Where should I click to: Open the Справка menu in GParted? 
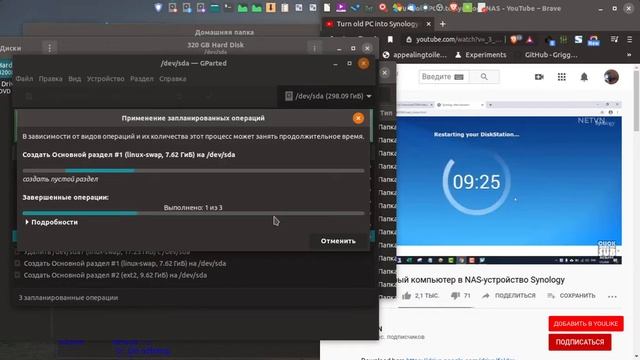pyautogui.click(x=173, y=79)
